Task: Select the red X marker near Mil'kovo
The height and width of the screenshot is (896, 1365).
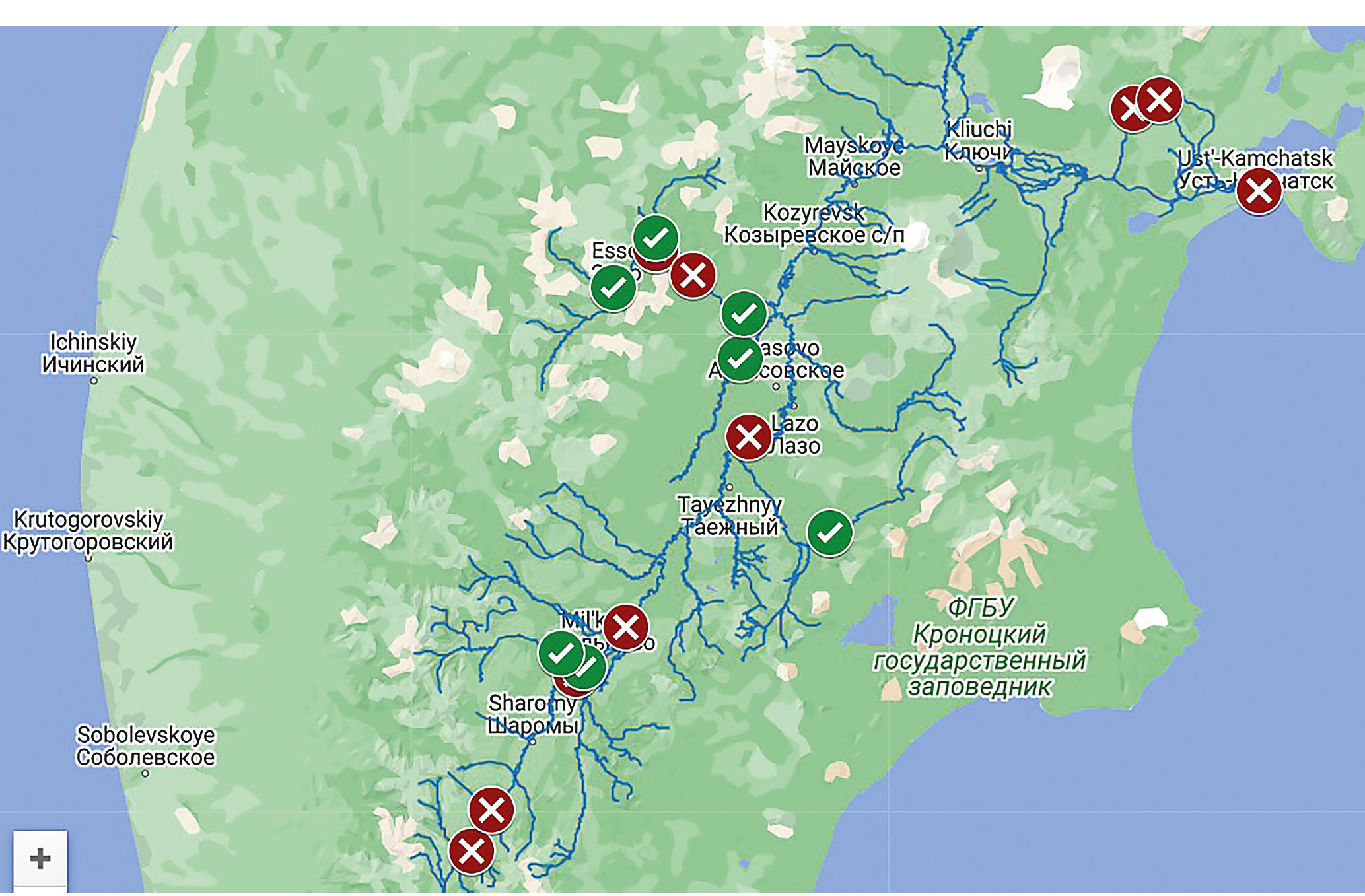Action: click(x=625, y=627)
